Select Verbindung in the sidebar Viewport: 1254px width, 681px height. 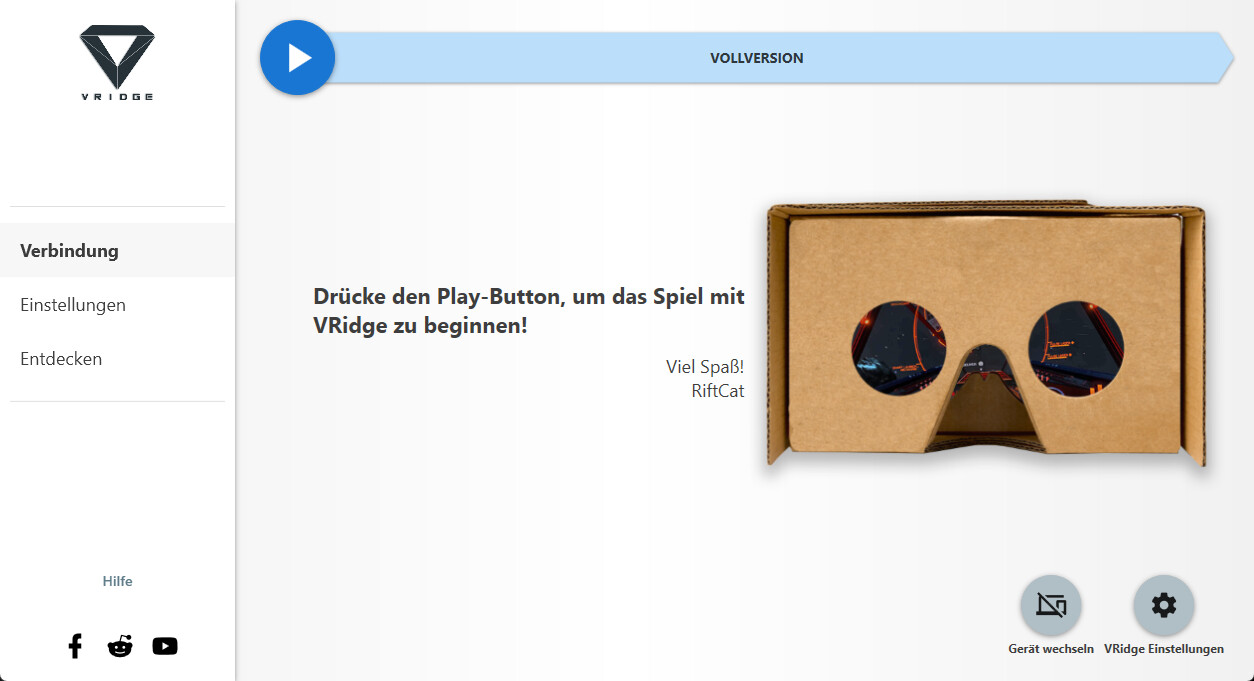117,250
